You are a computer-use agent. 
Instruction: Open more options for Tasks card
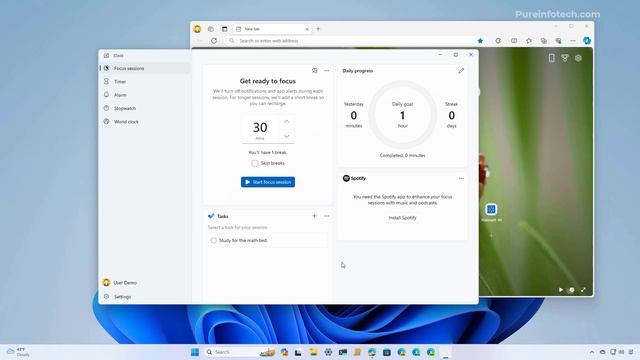[327, 216]
